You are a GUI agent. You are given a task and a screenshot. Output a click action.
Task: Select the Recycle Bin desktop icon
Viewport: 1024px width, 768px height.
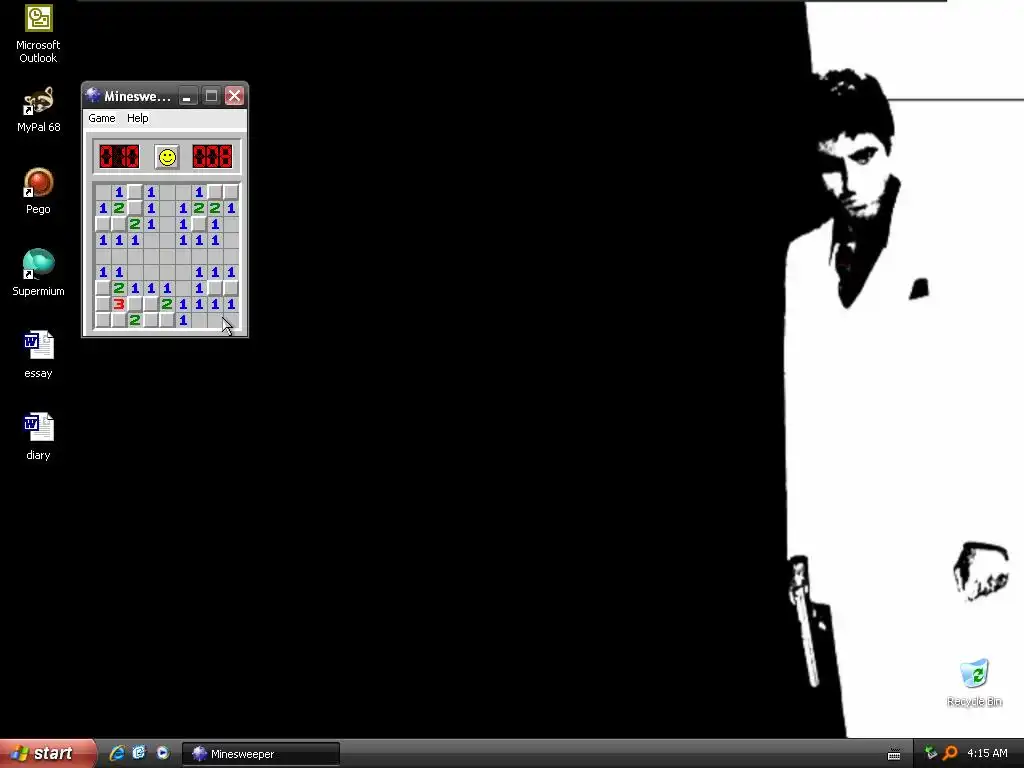[974, 682]
